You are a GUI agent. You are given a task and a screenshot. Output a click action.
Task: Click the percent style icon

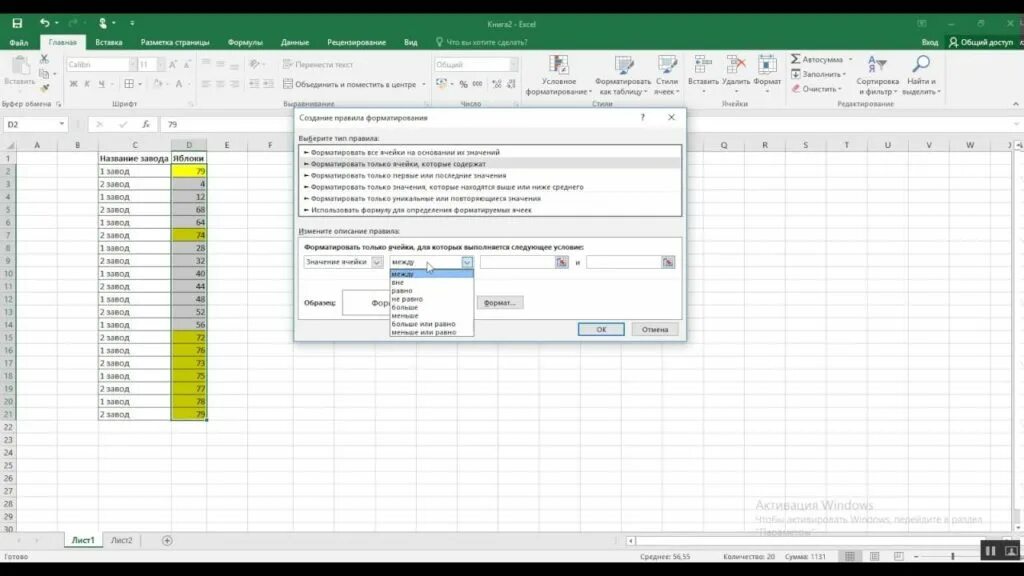(463, 84)
